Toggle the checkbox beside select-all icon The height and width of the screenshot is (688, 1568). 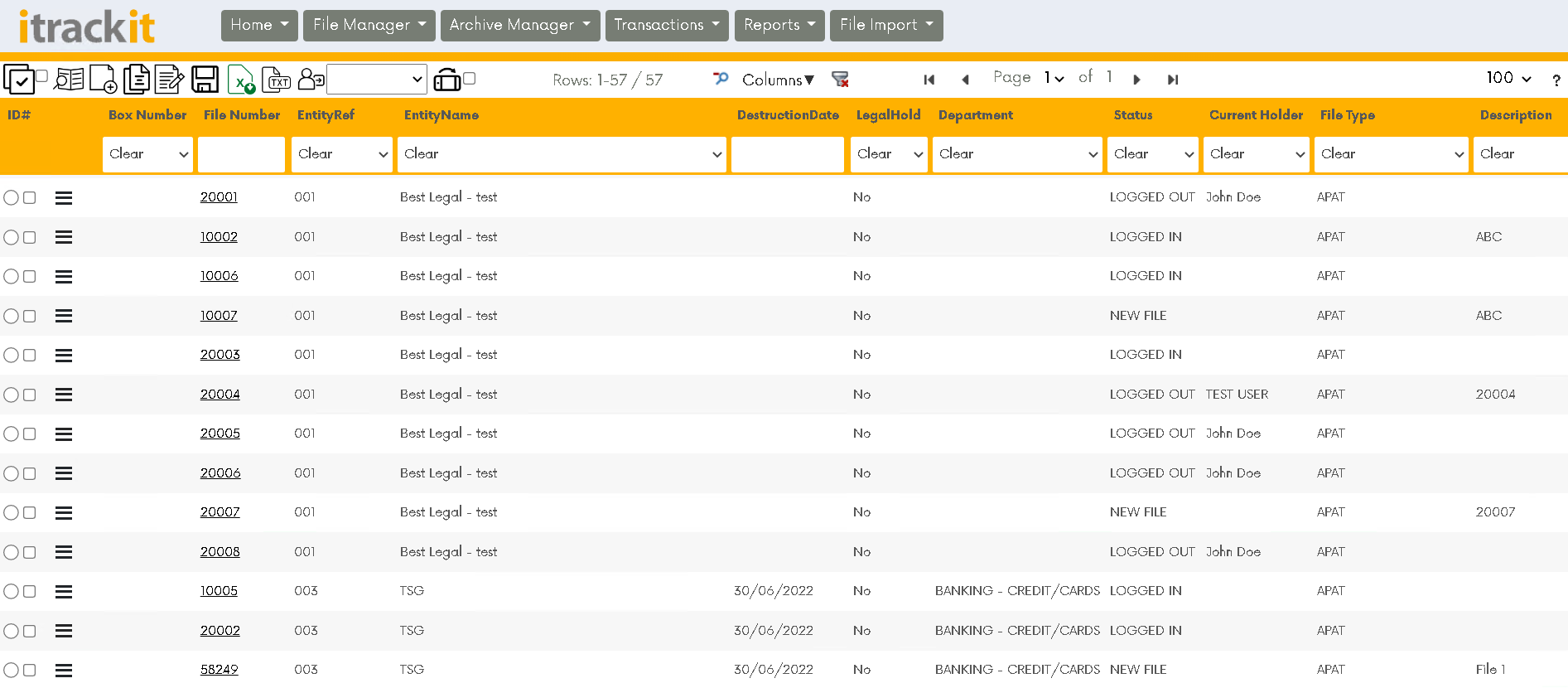pos(41,75)
